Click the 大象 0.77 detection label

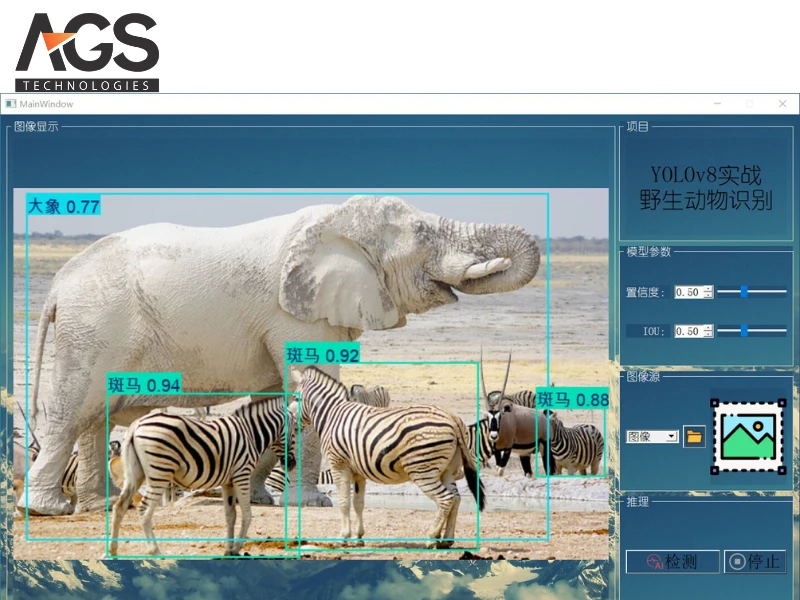64,206
